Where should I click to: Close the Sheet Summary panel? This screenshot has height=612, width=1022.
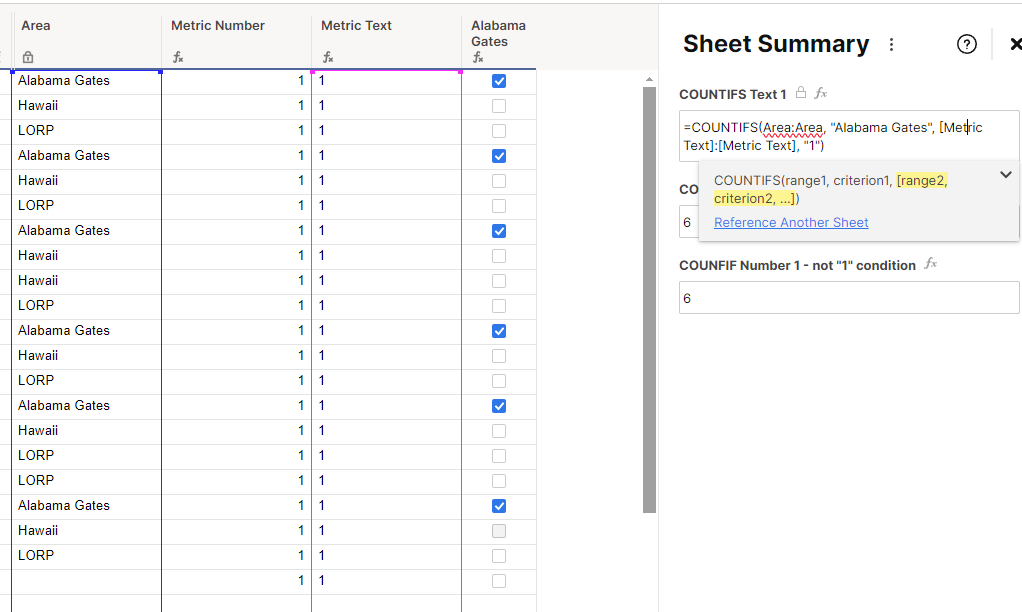(x=1015, y=44)
